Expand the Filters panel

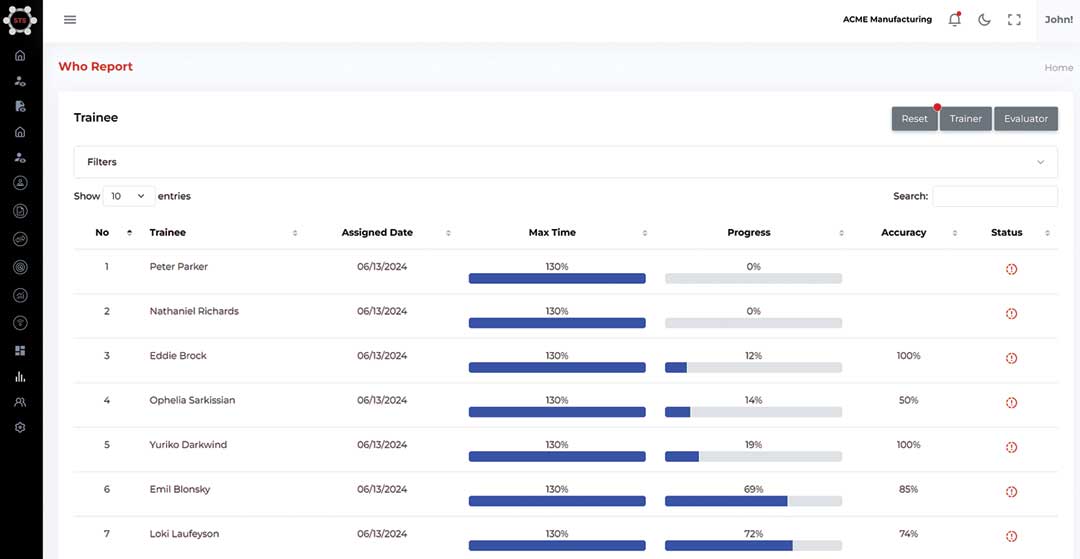coord(565,162)
